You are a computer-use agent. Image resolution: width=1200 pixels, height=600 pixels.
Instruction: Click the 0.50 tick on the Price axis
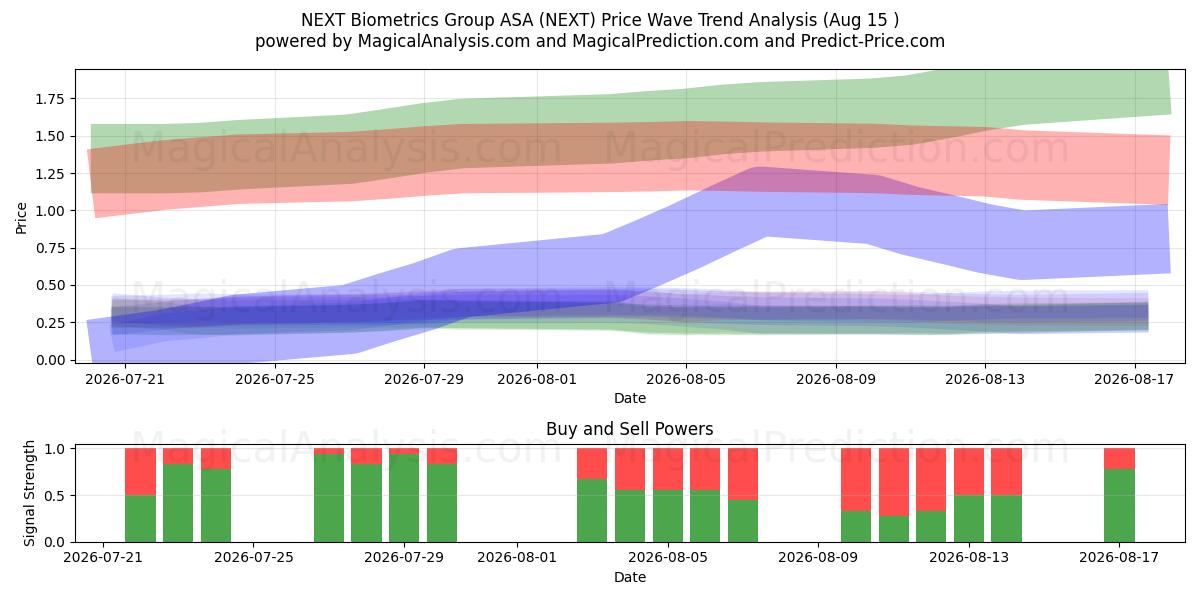pos(50,286)
